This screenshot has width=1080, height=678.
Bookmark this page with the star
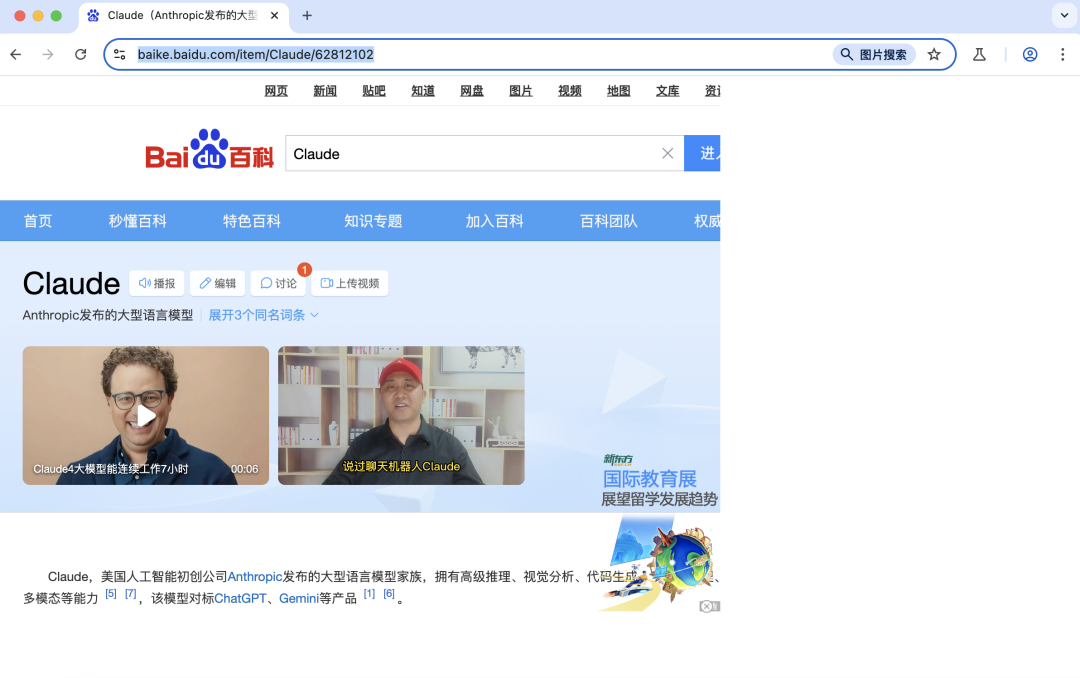pos(934,54)
